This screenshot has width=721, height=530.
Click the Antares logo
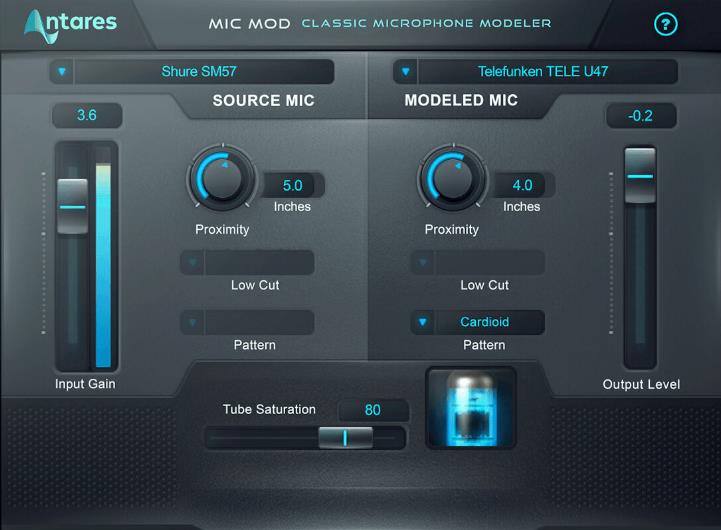coord(70,26)
